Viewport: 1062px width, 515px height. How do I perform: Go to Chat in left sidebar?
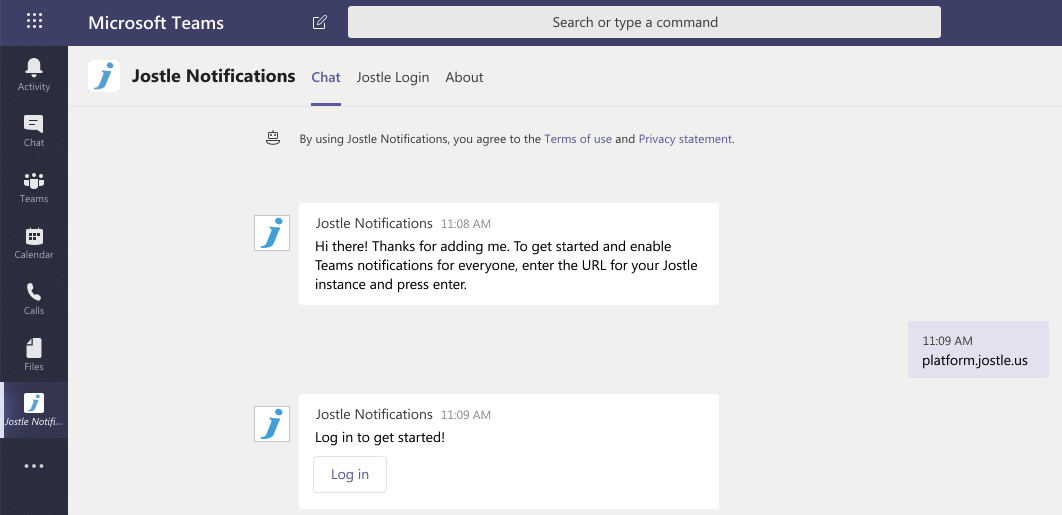coord(34,130)
